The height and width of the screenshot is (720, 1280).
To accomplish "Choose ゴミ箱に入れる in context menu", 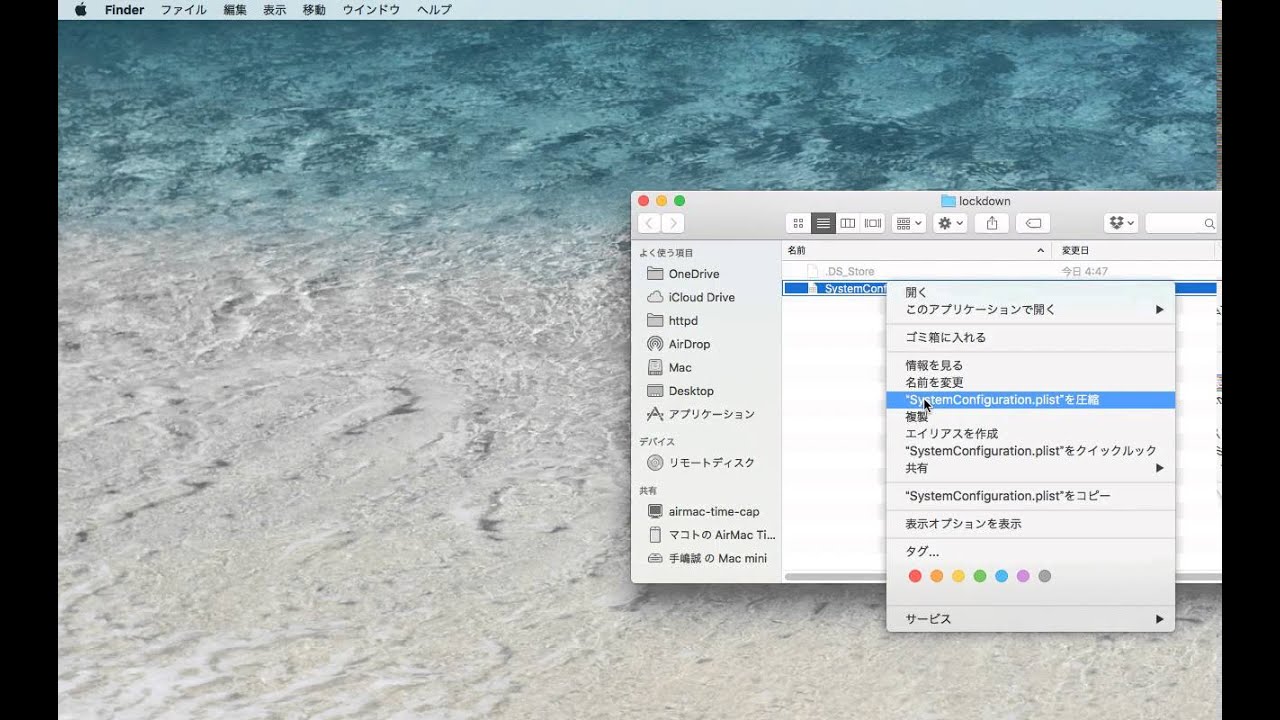I will pos(1030,337).
